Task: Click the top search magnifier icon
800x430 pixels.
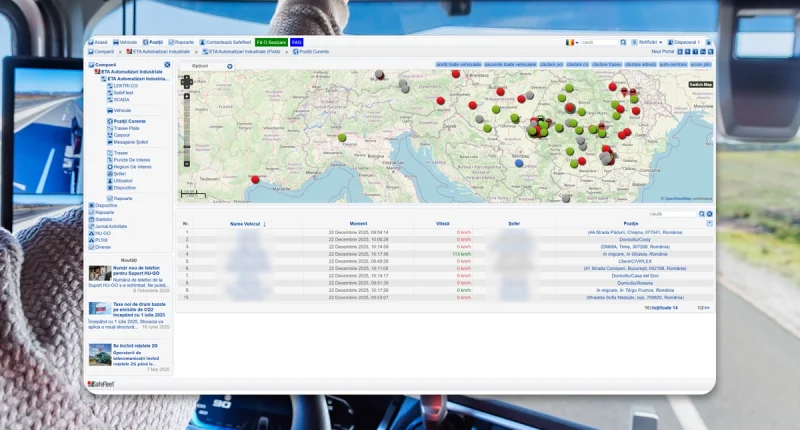Action: click(x=624, y=42)
